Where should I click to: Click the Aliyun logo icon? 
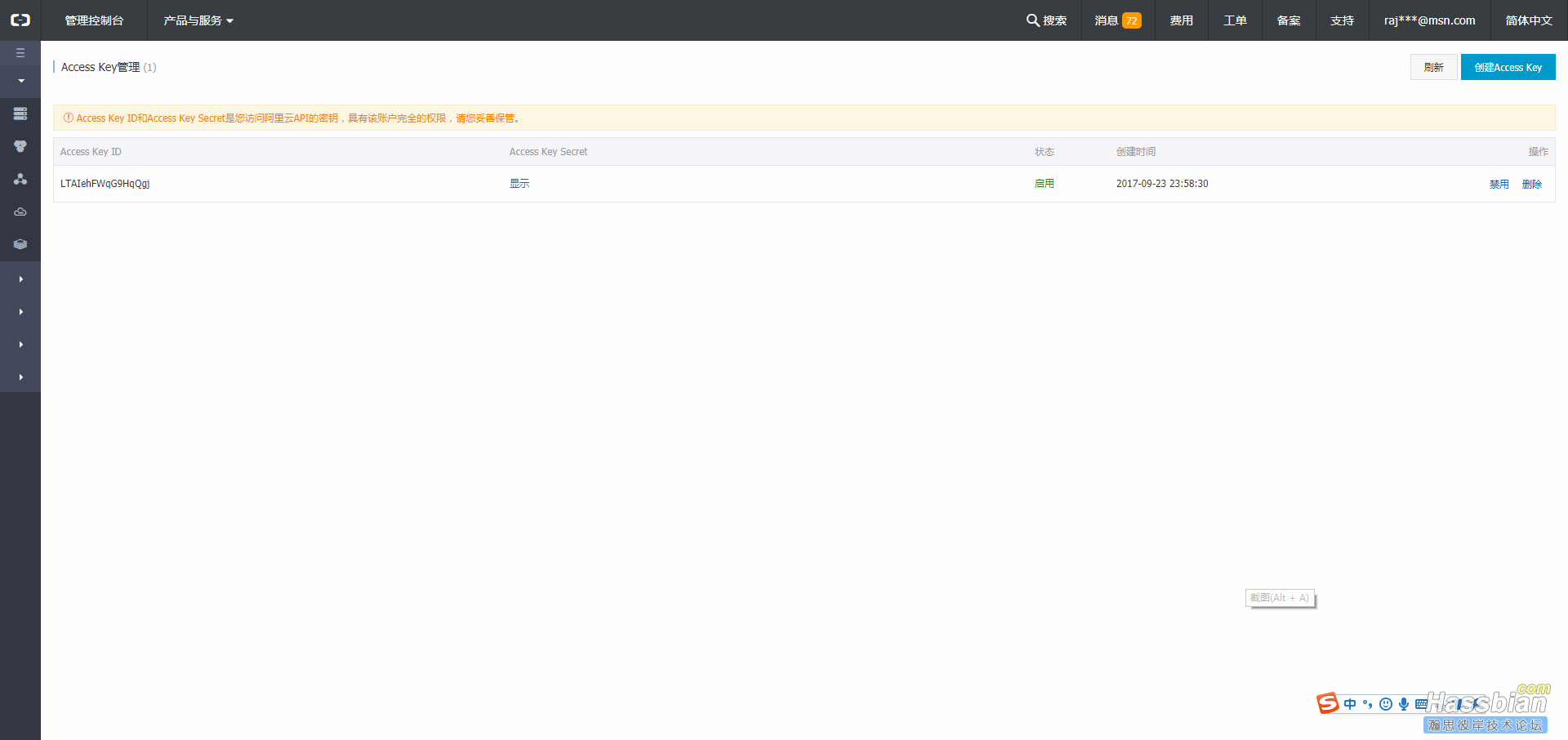point(20,20)
